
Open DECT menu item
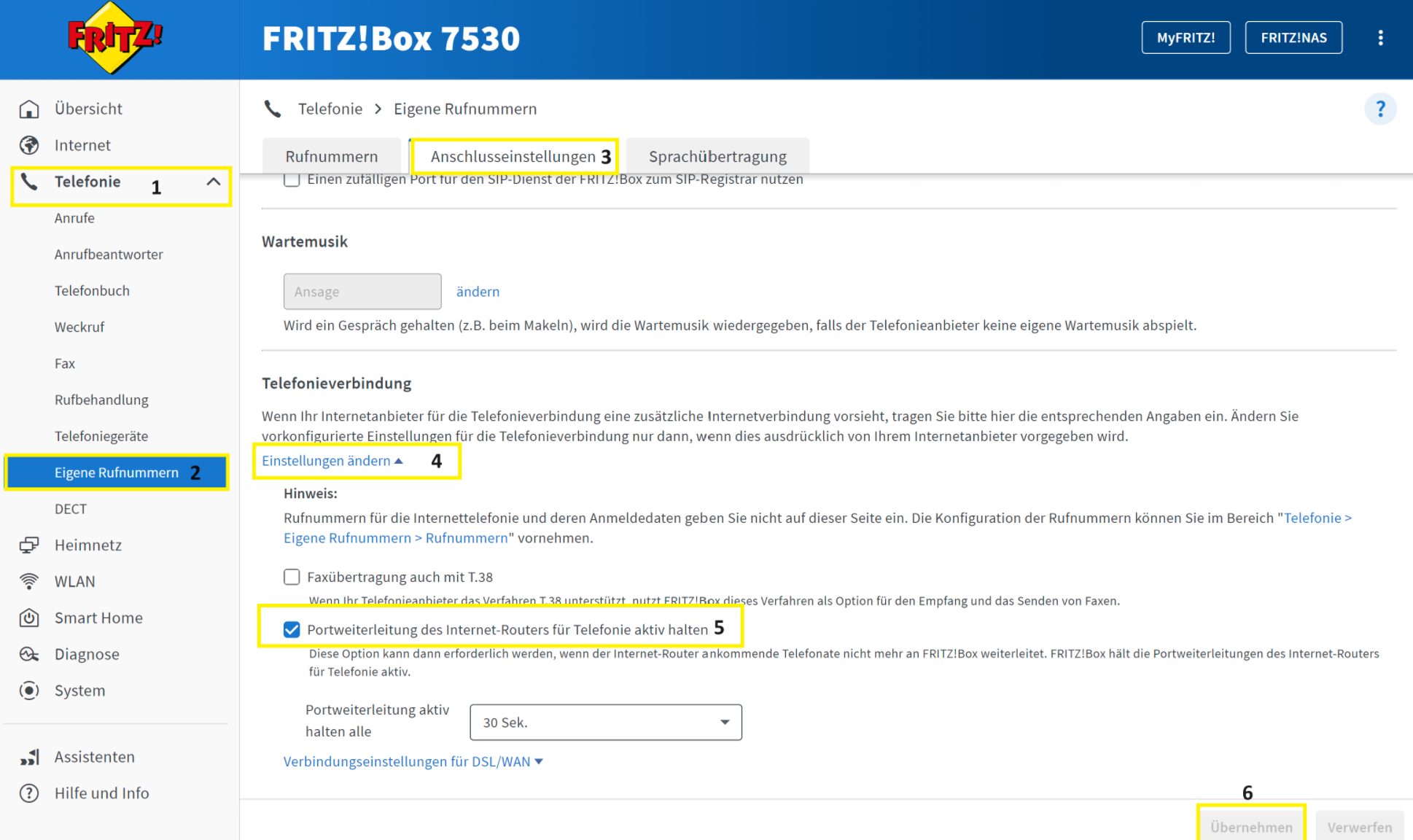(71, 509)
